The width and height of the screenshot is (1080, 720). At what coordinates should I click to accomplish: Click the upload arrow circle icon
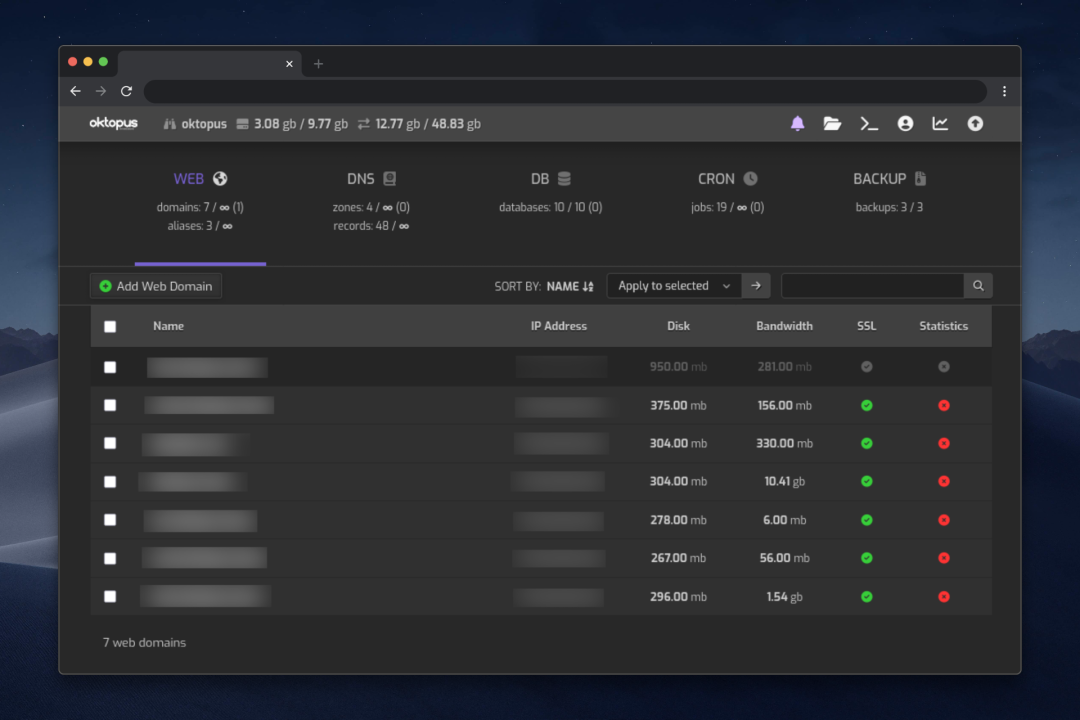point(975,124)
